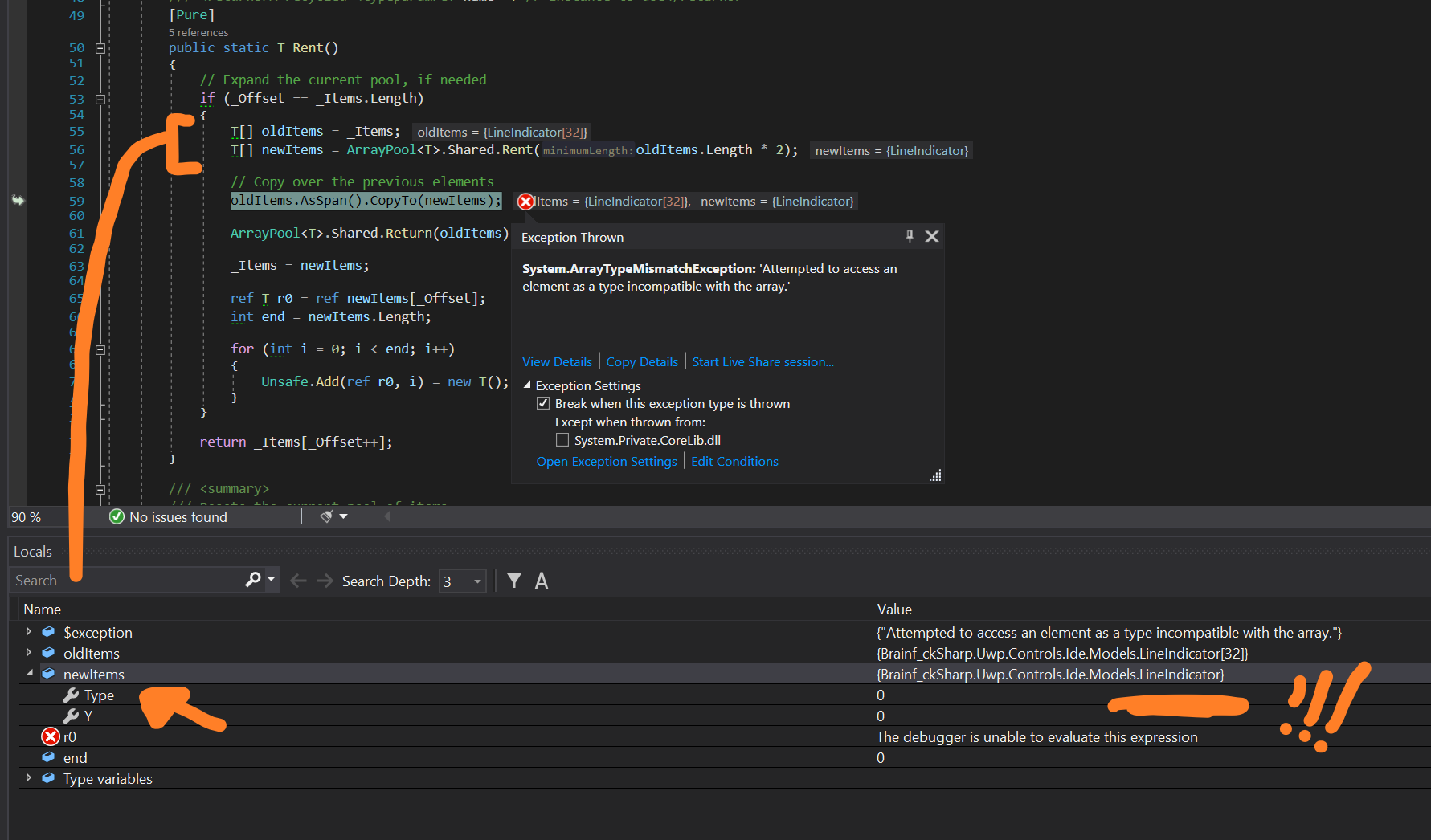Click the Locals search magnifier icon
Image resolution: width=1431 pixels, height=840 pixels.
[x=253, y=580]
